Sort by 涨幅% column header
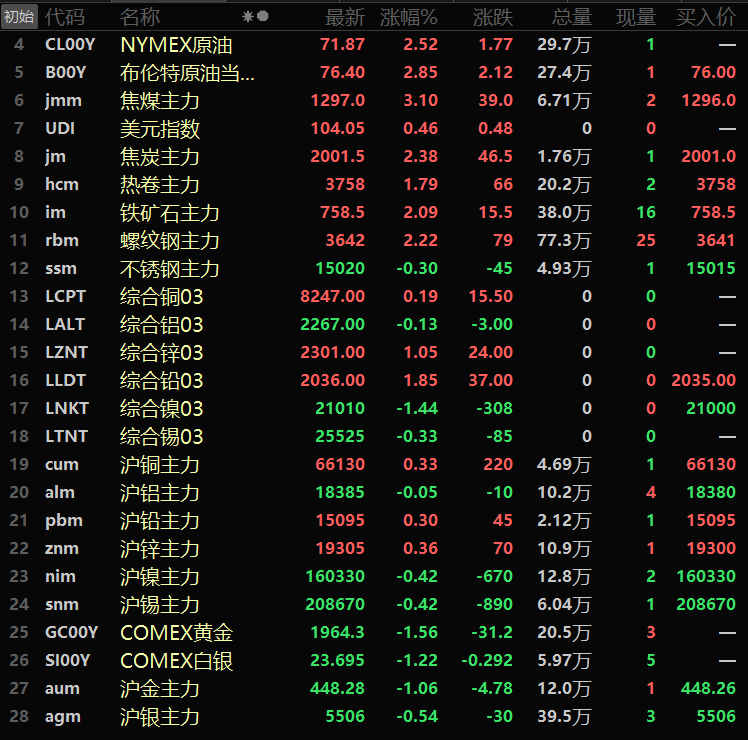Viewport: 748px width, 740px height. [x=409, y=17]
